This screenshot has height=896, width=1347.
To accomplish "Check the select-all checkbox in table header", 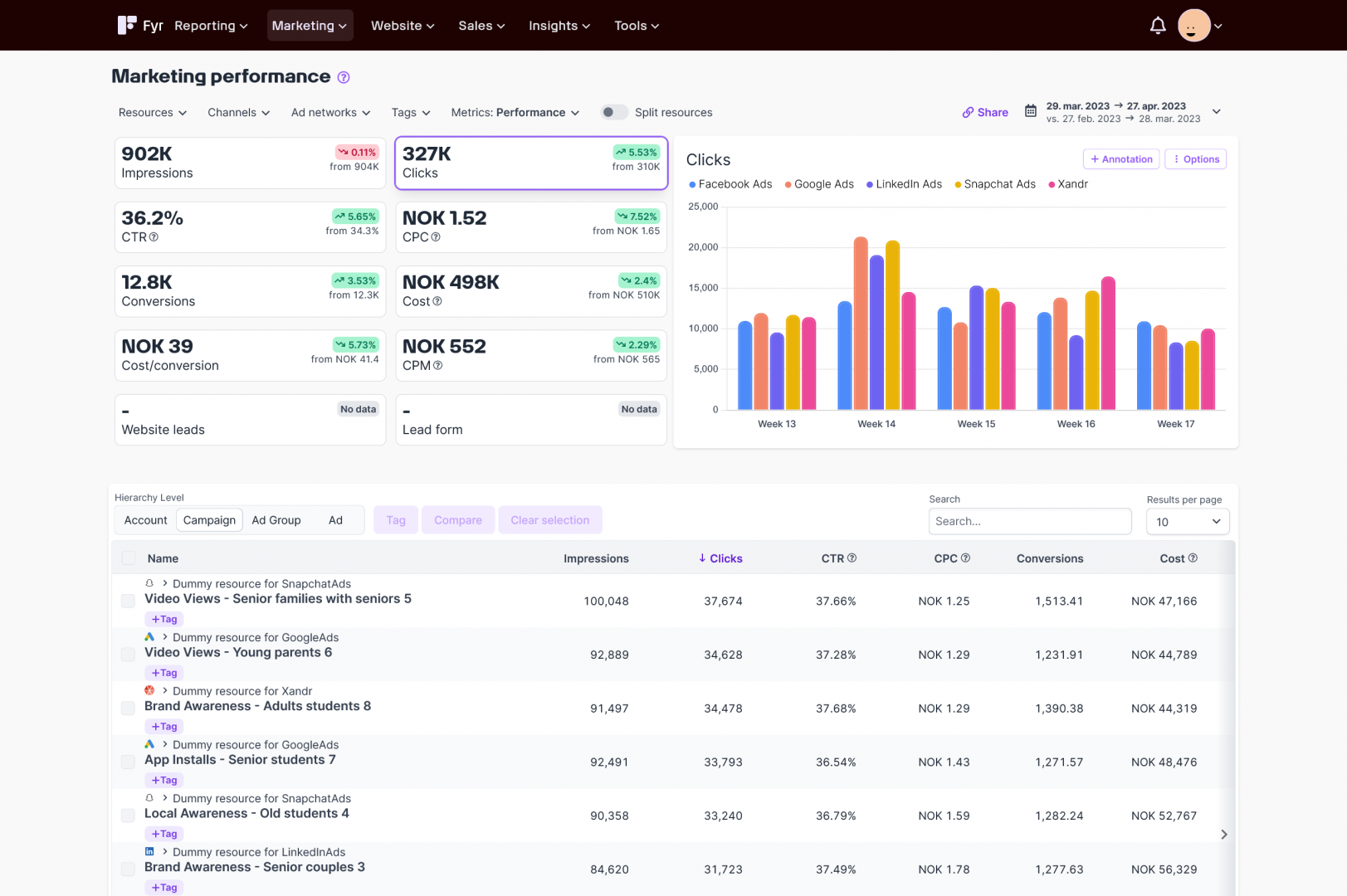I will coord(129,558).
